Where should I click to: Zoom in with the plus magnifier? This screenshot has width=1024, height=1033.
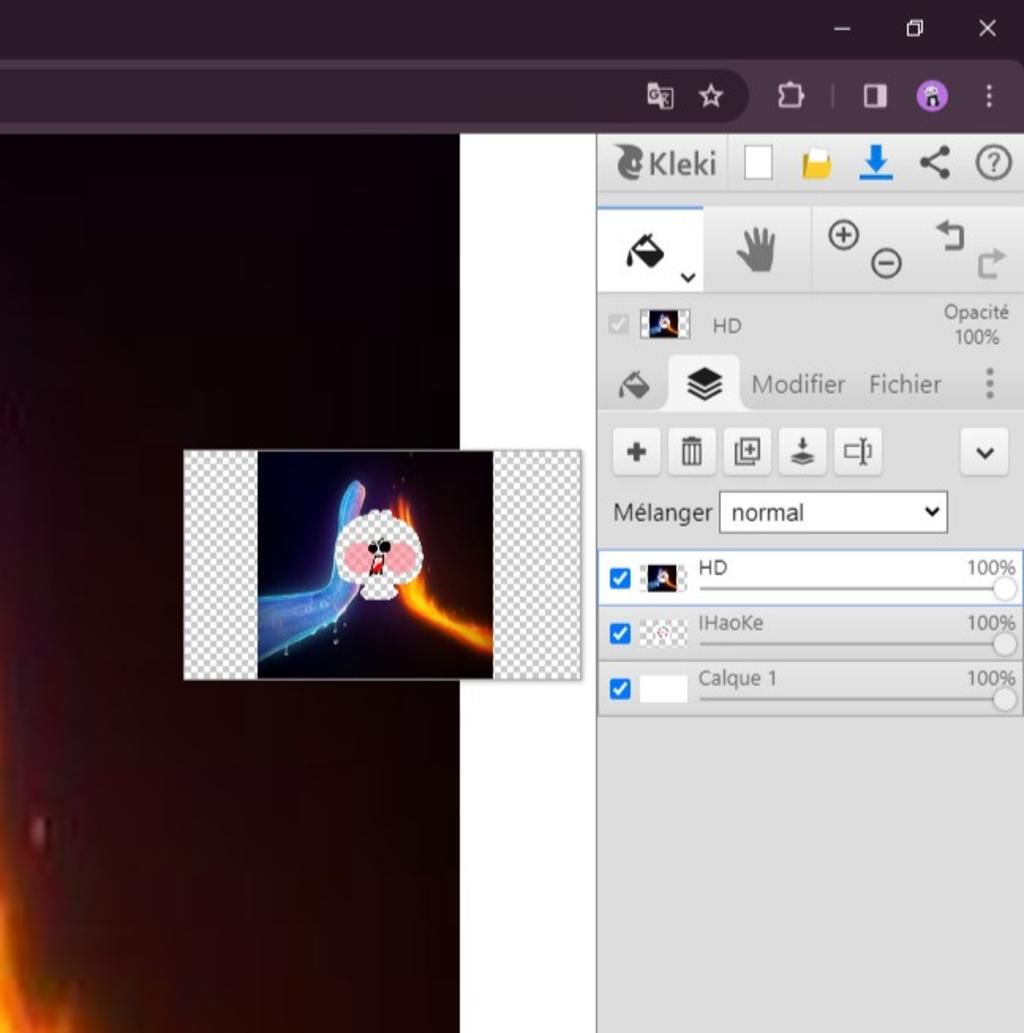pyautogui.click(x=843, y=235)
